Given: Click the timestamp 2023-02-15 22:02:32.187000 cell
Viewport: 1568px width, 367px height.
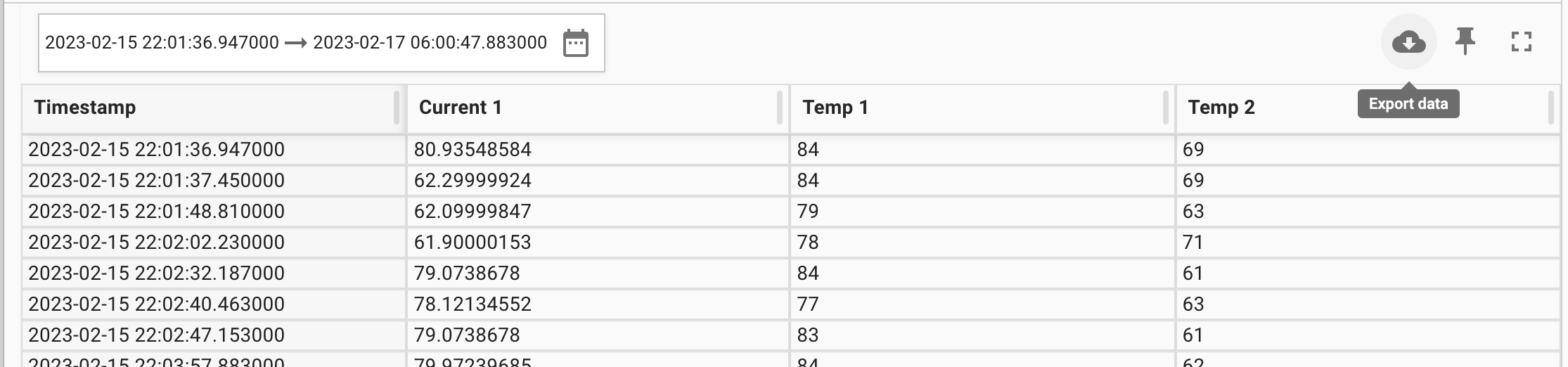Looking at the screenshot, I should (x=214, y=273).
